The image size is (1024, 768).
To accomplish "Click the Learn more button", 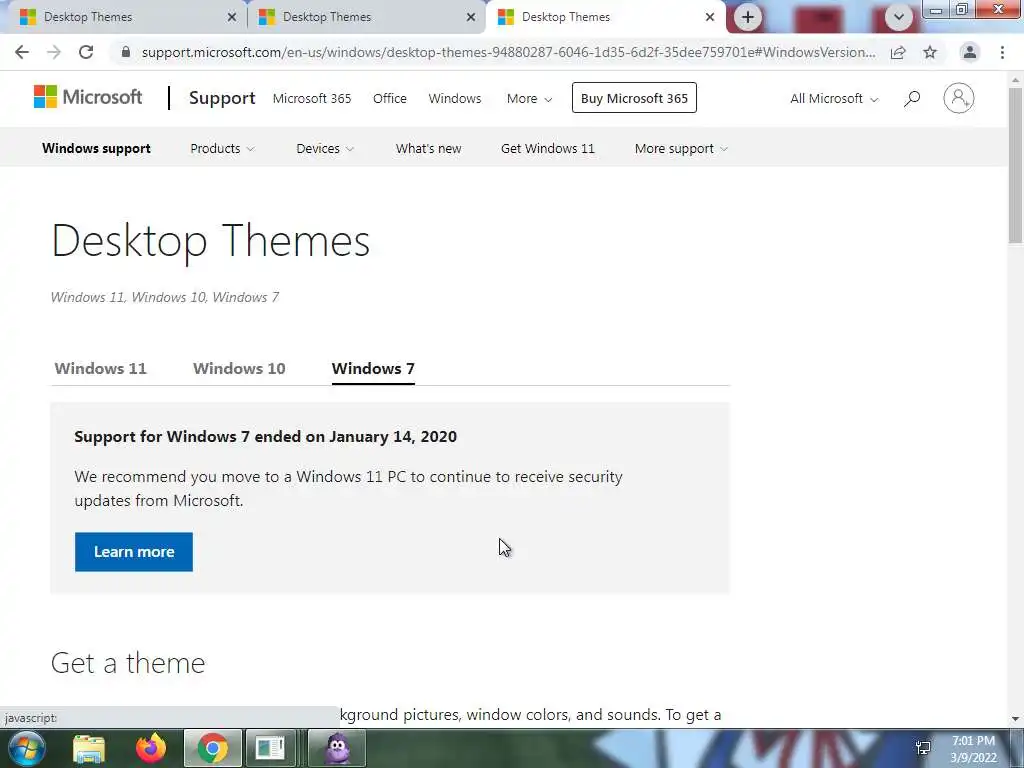I will pos(134,552).
